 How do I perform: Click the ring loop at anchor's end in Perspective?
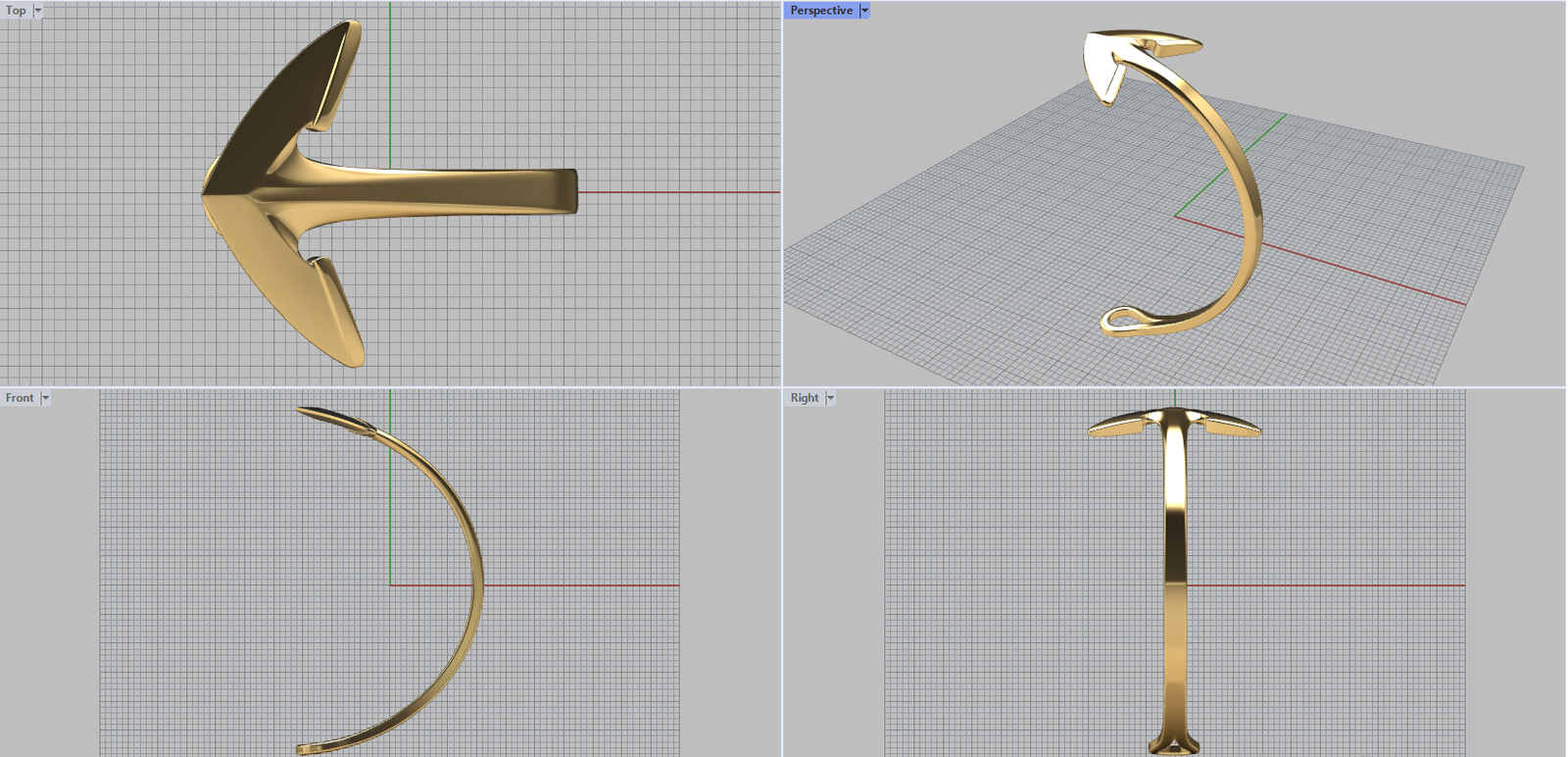[x=1120, y=321]
